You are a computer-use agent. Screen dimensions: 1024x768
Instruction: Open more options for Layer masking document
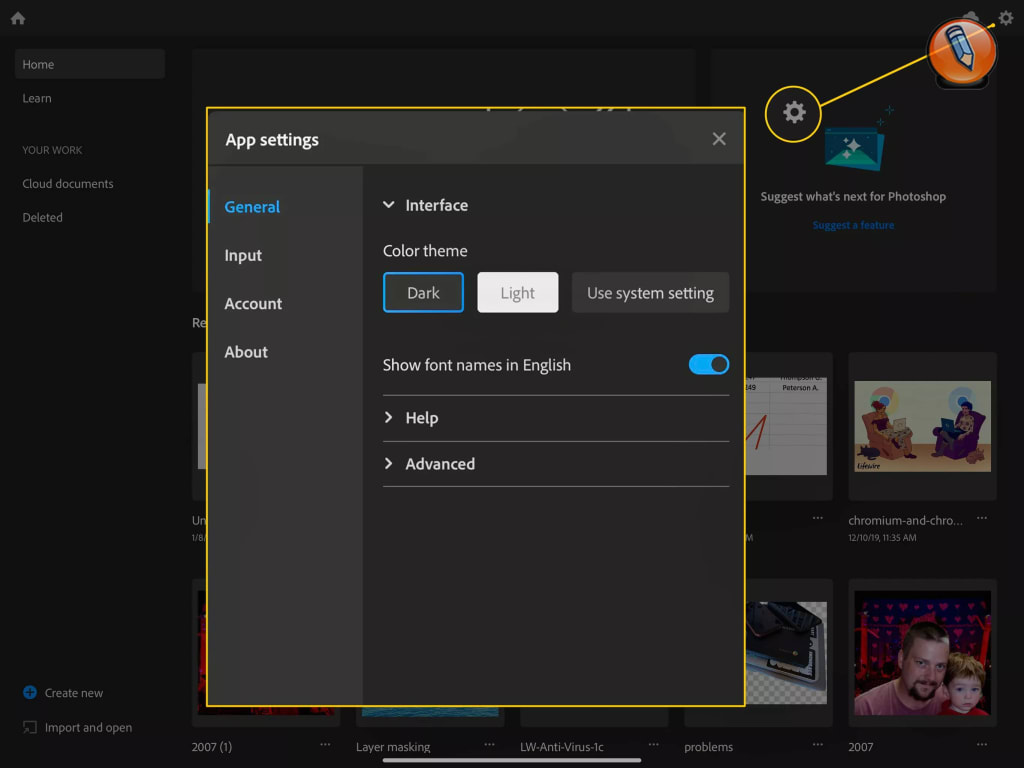489,744
